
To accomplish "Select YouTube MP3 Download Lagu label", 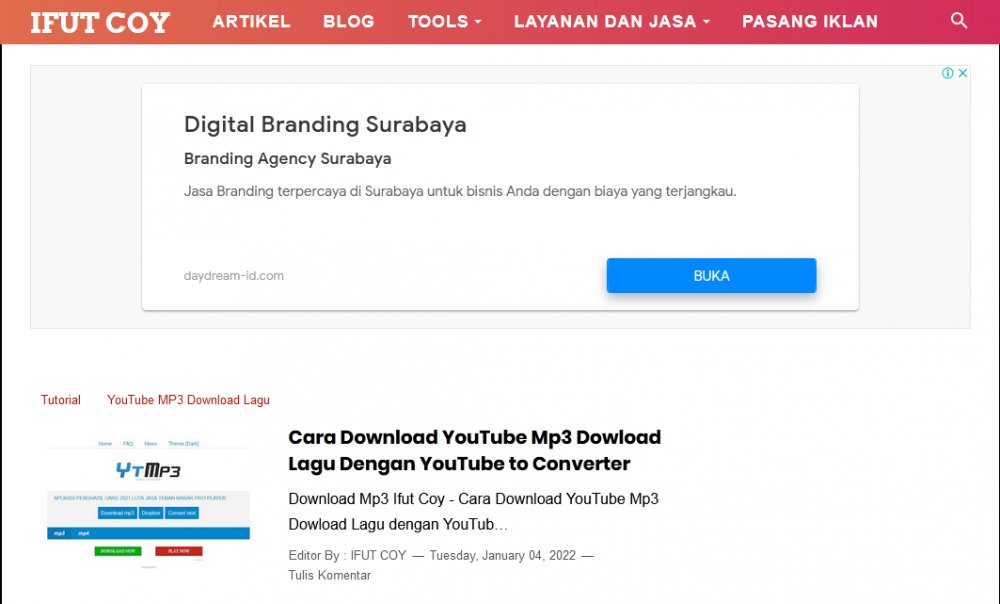I will point(188,400).
